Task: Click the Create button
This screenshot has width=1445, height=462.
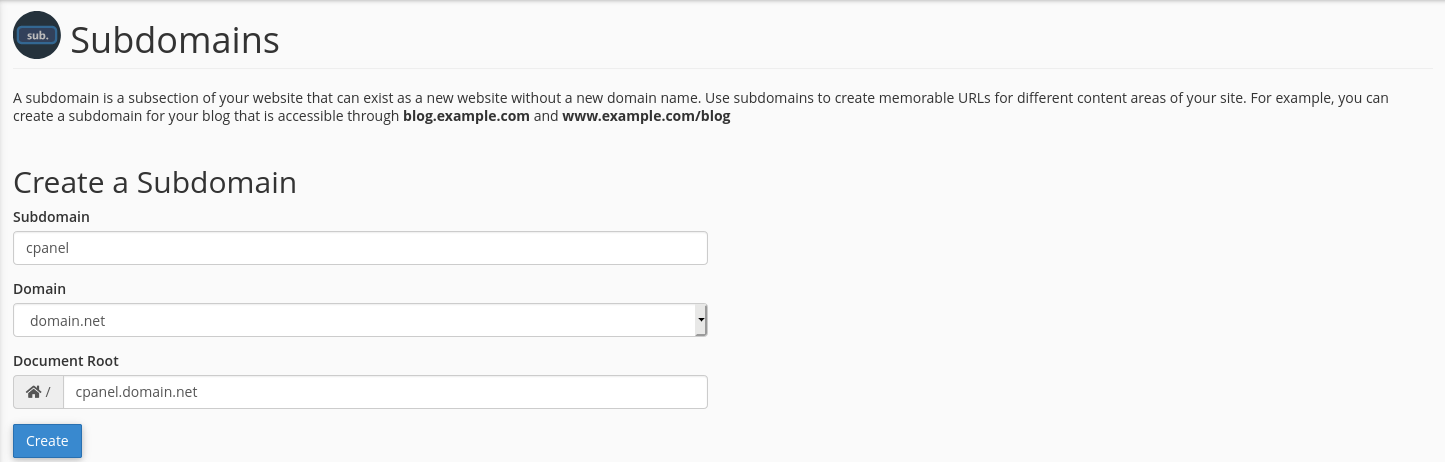Action: pos(47,441)
